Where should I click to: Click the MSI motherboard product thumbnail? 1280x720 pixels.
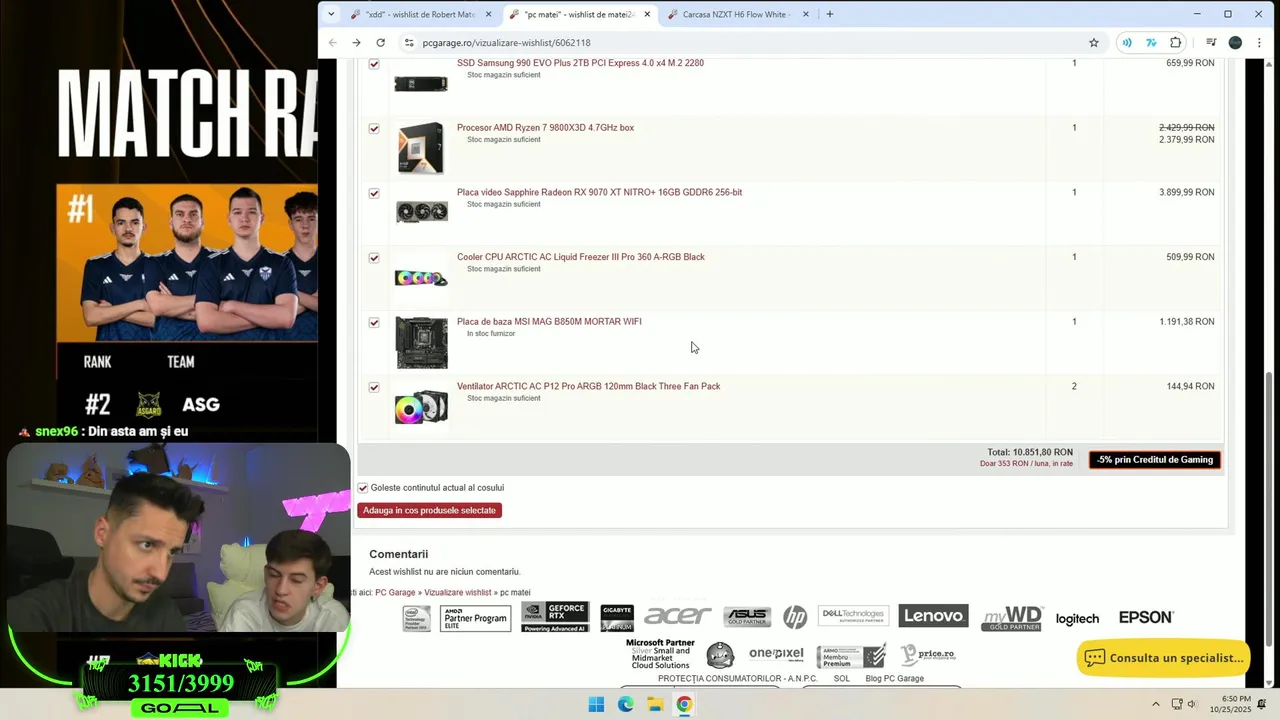pyautogui.click(x=421, y=343)
